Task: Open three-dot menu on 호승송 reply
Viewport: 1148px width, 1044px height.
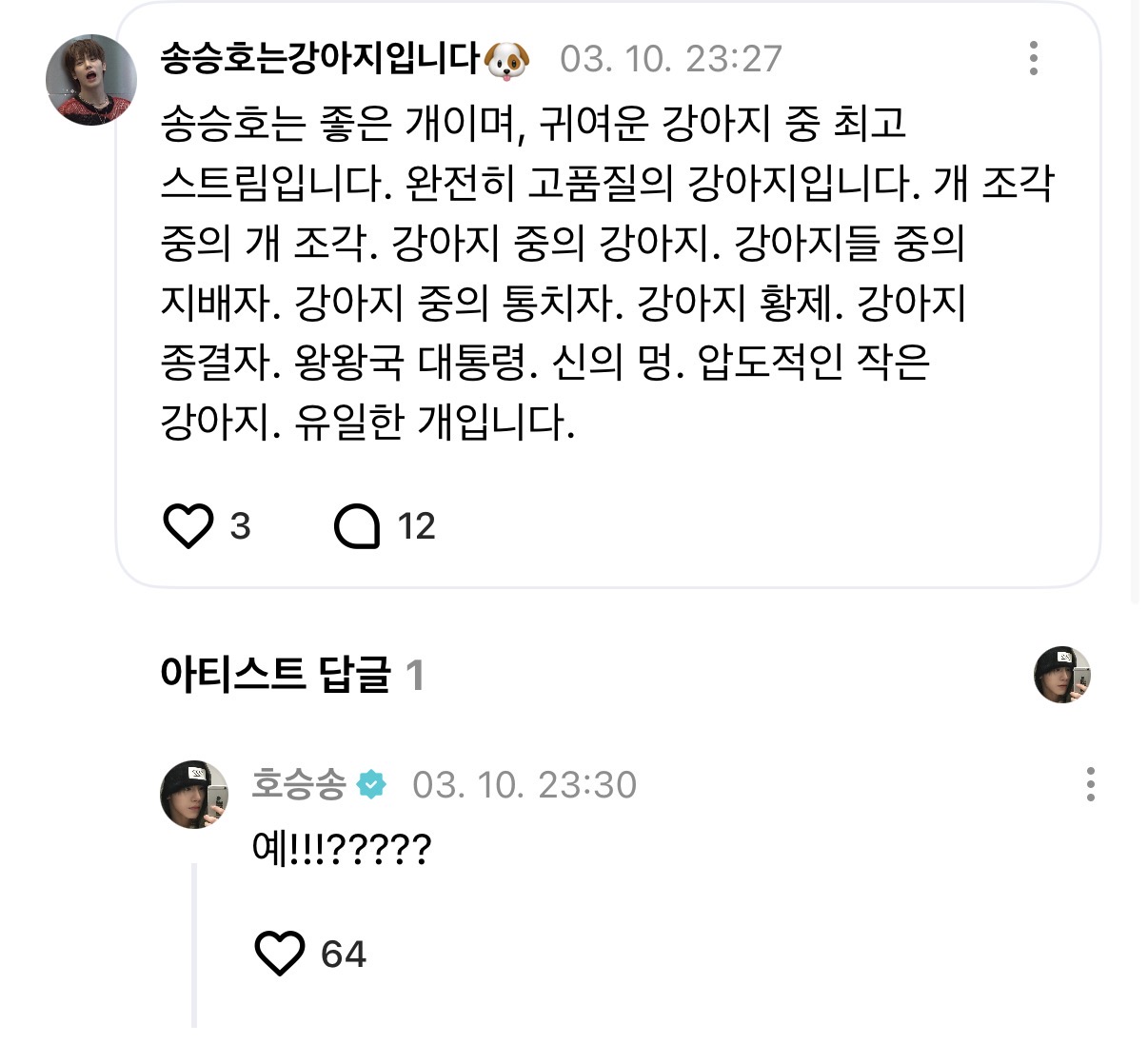Action: click(1091, 784)
